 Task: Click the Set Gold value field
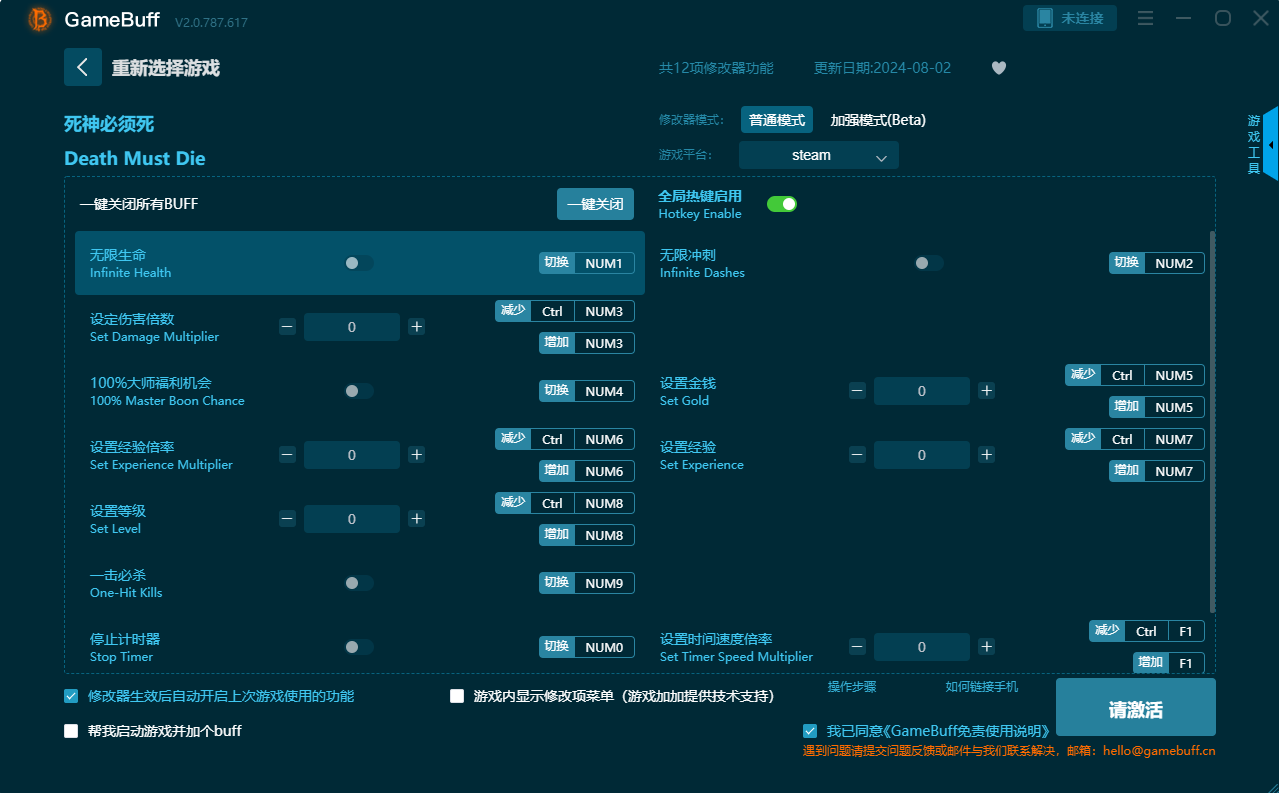(922, 391)
